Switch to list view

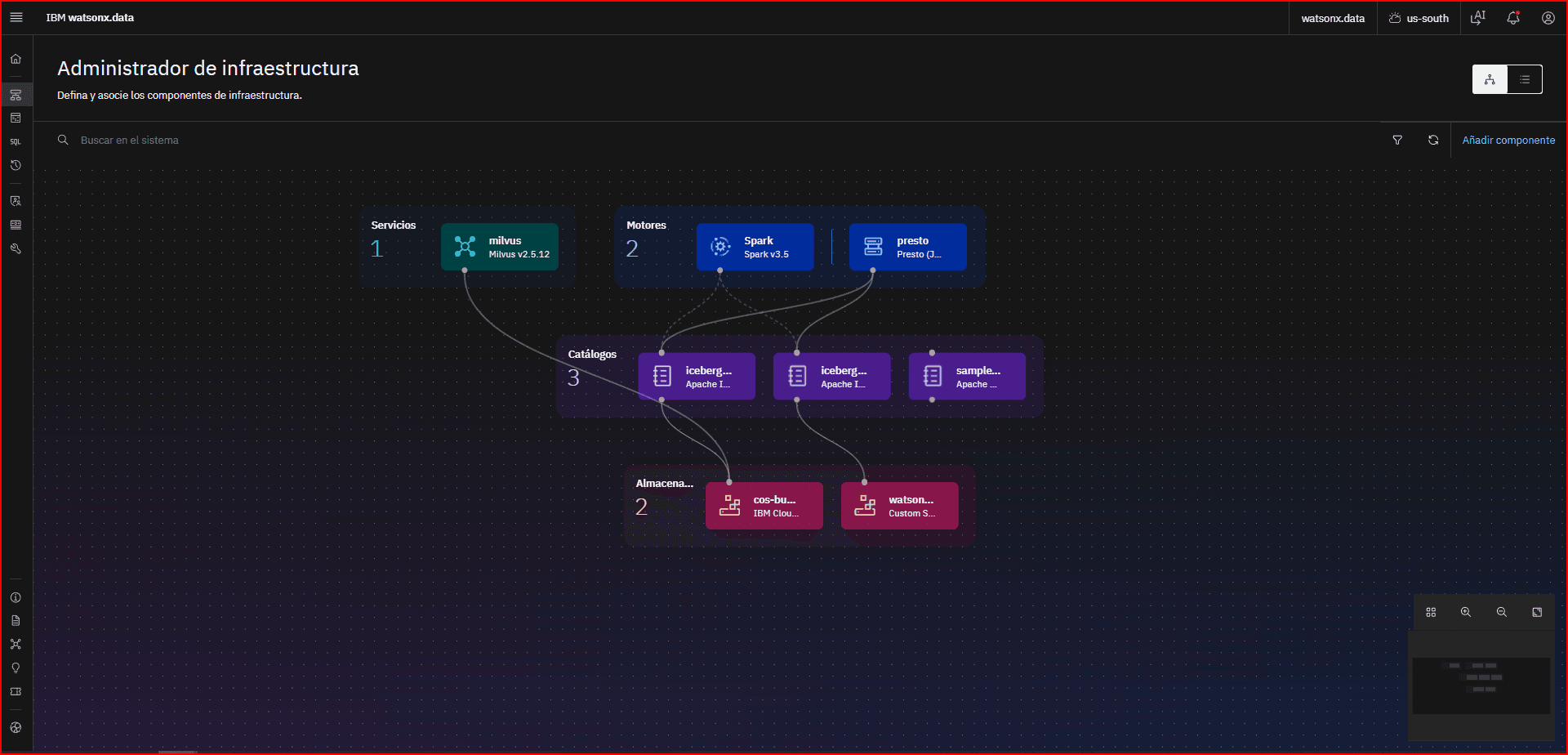[x=1525, y=79]
